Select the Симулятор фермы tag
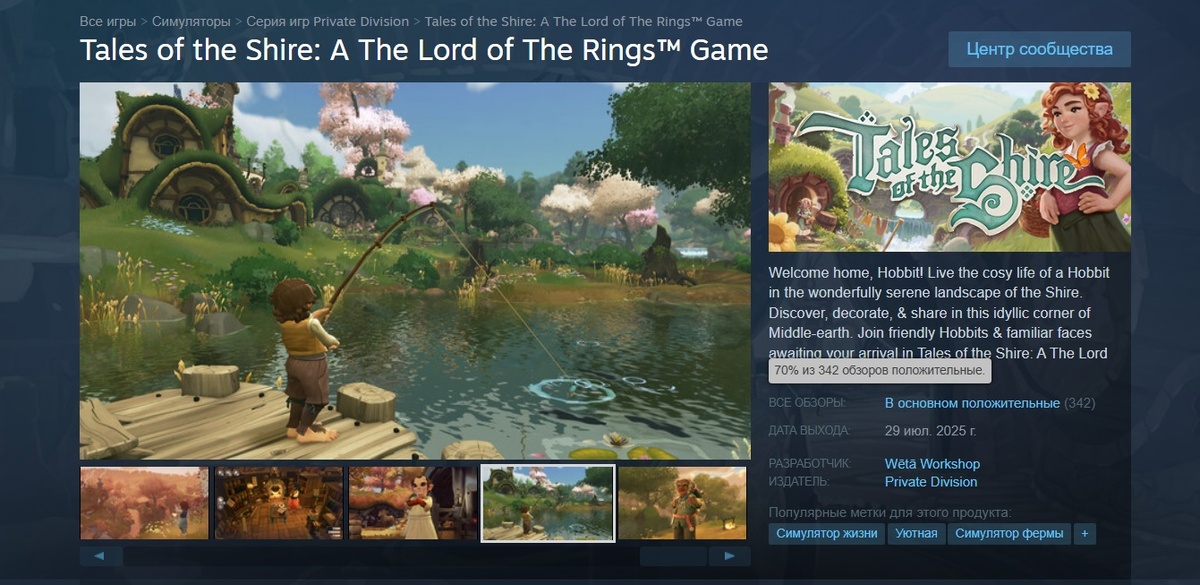This screenshot has width=1200, height=585. click(1009, 533)
